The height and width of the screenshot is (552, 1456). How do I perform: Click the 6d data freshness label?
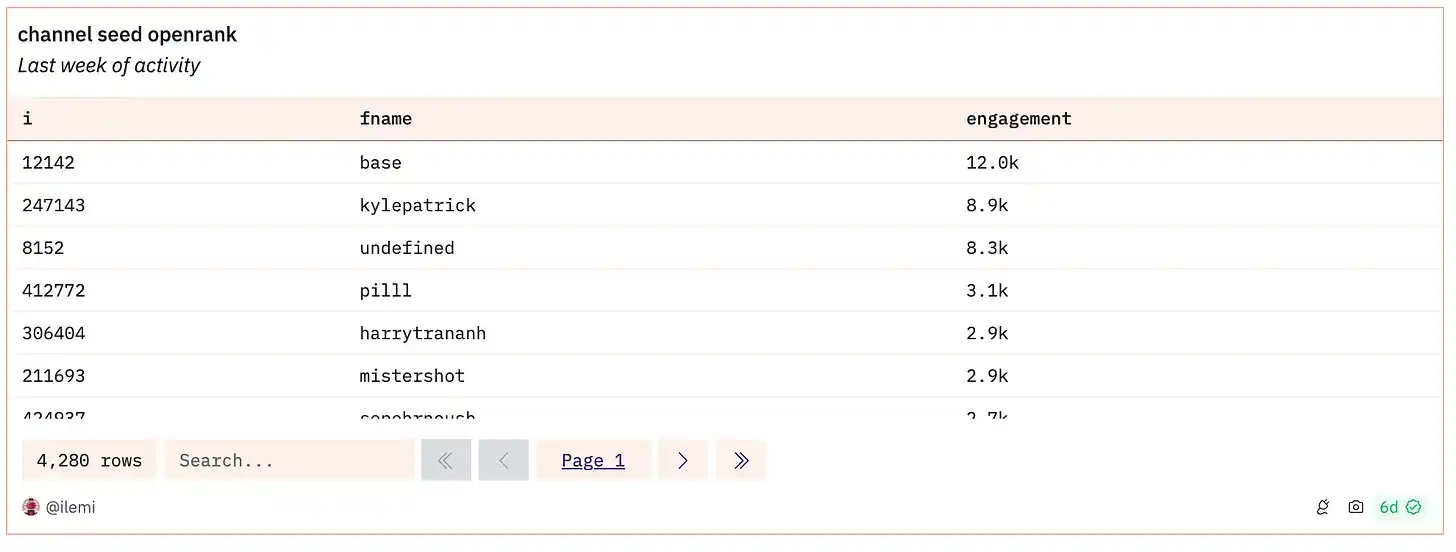tap(1388, 507)
